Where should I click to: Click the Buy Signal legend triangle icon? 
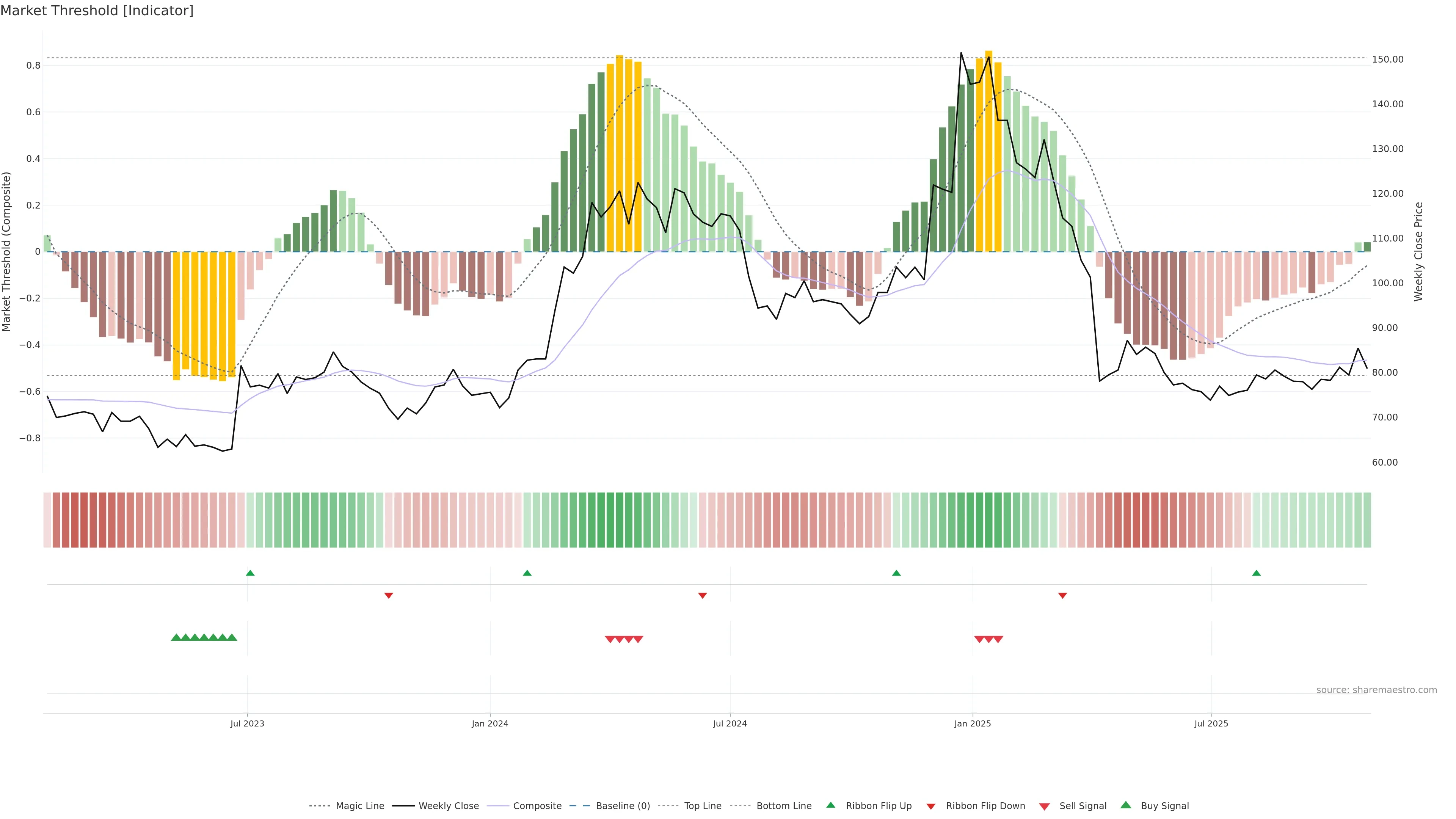(x=1125, y=805)
